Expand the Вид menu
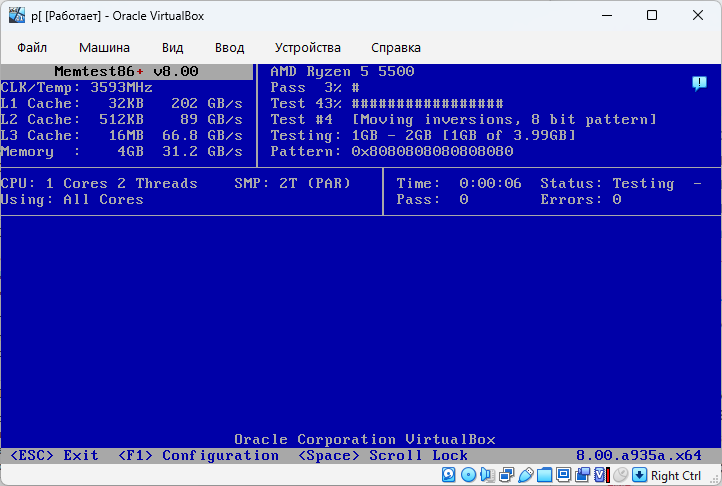722x486 pixels. (x=172, y=47)
